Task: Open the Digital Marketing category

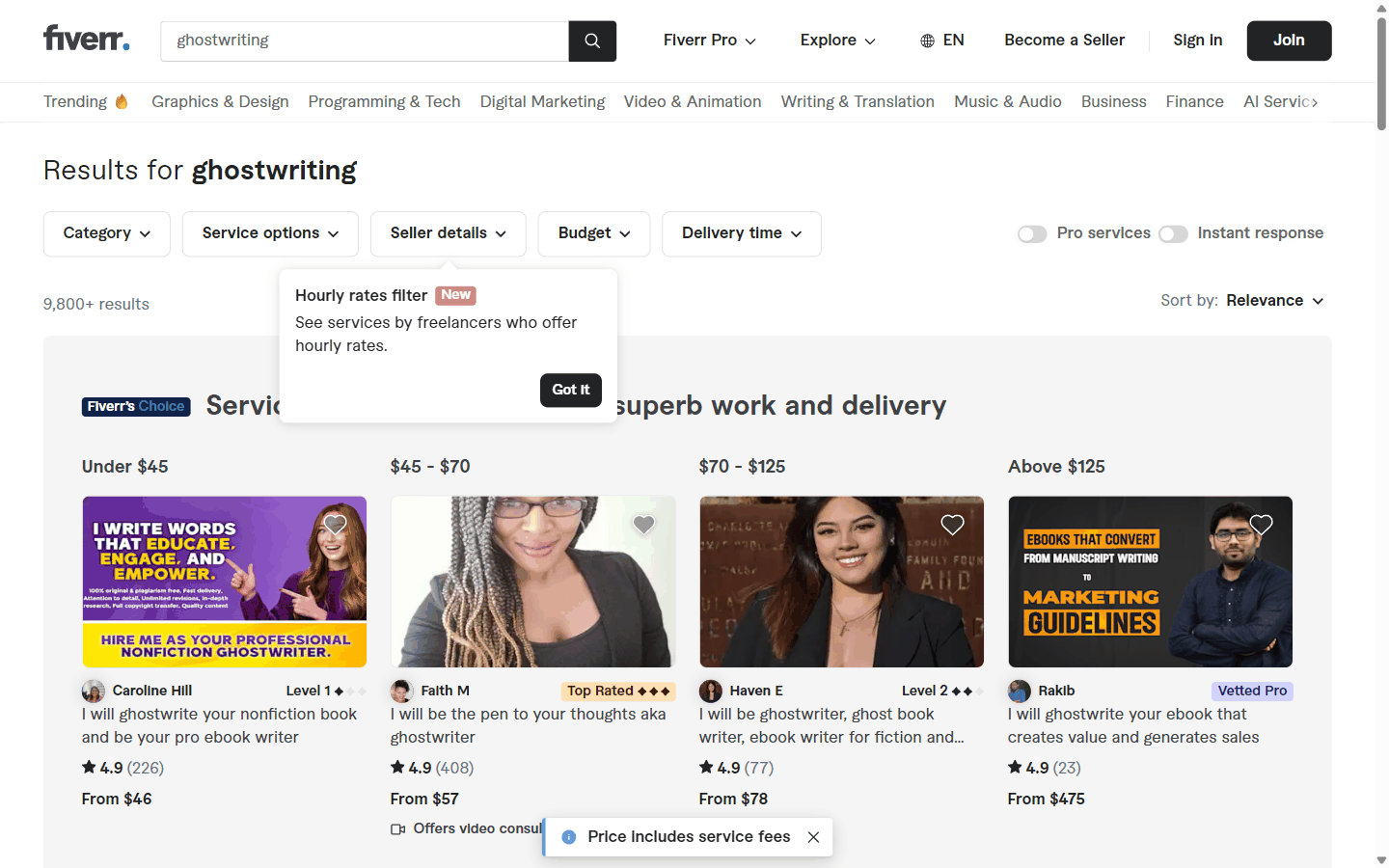Action: 542,101
